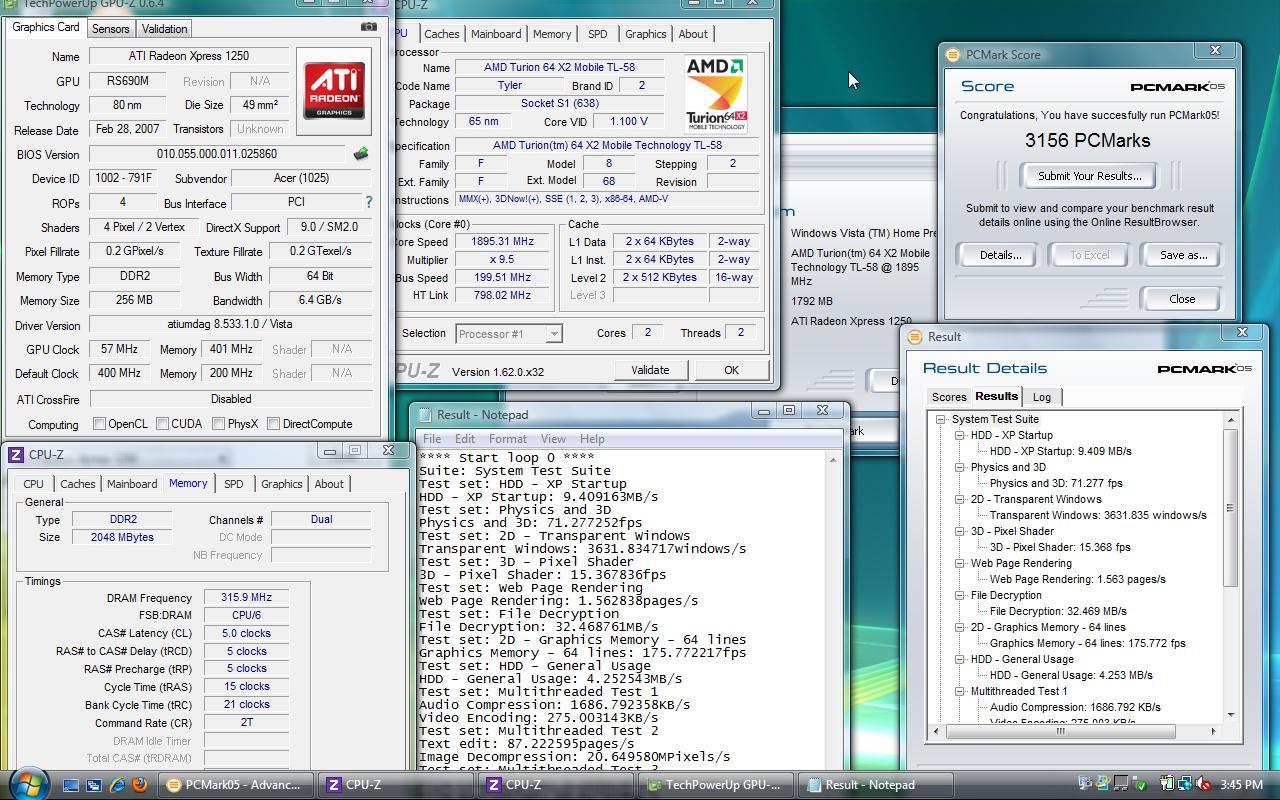
Task: Click the power plug battery tray icon
Action: coord(1167,785)
